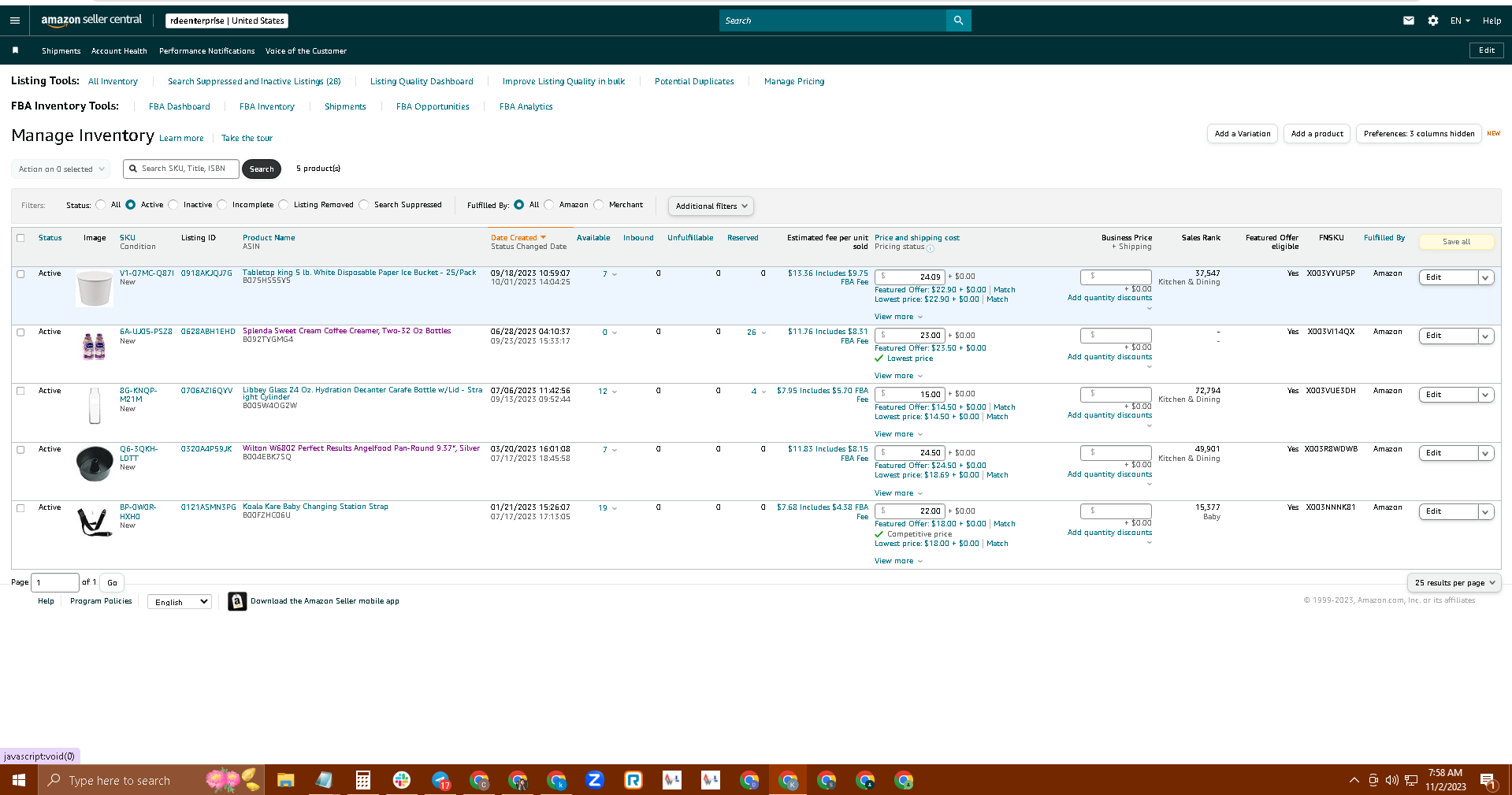
Task: Open the Shipments navigation item
Action: pyautogui.click(x=61, y=51)
